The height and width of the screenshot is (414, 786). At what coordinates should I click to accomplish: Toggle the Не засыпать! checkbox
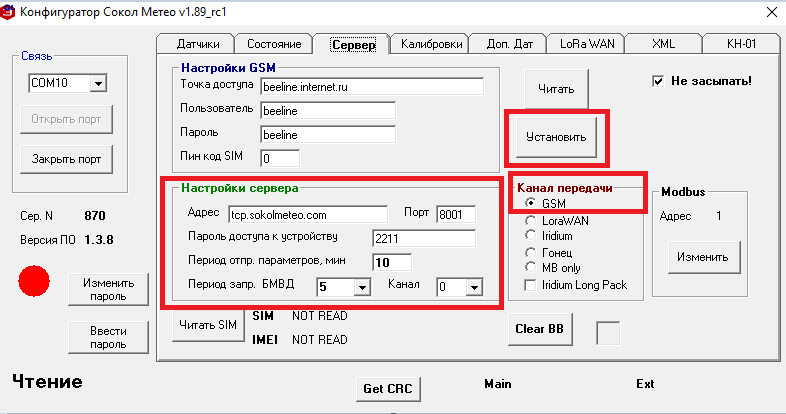pyautogui.click(x=658, y=81)
